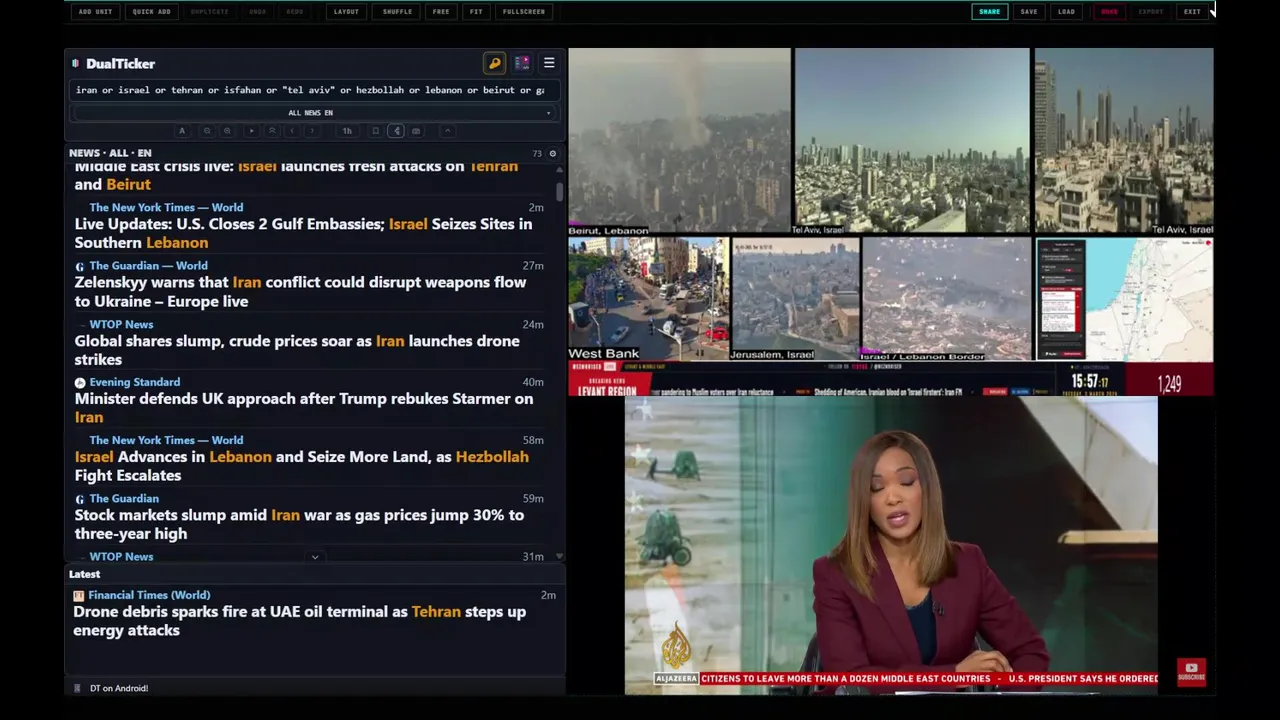
Task: Select the FIT layout mode
Action: coord(476,12)
